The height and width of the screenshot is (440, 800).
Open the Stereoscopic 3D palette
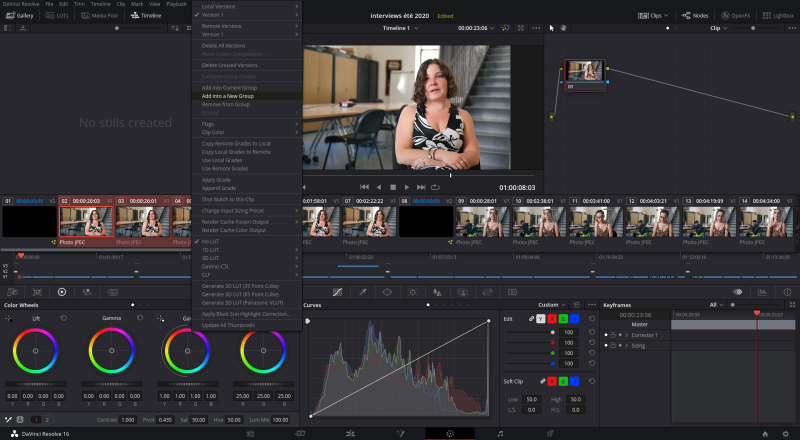[x=512, y=292]
